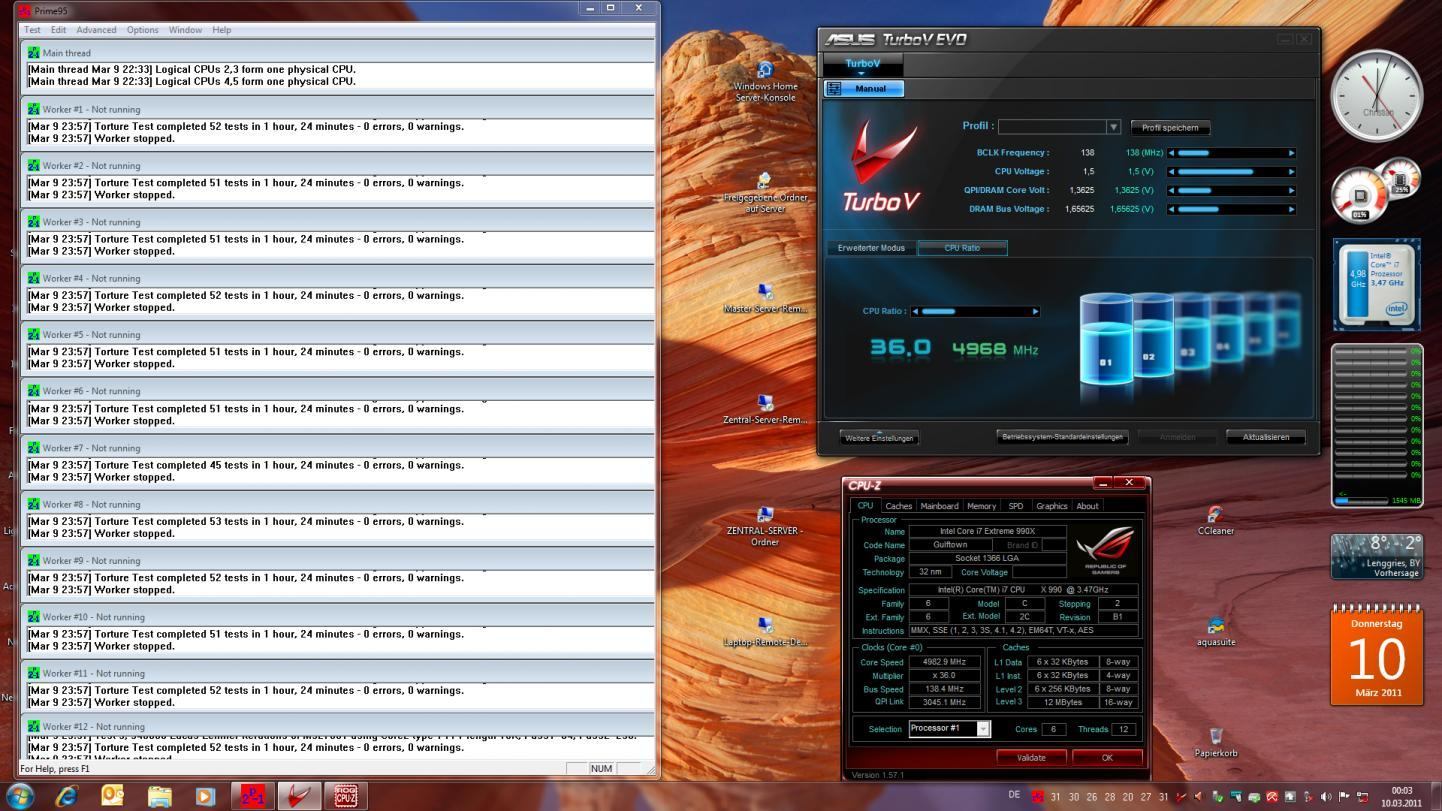
Task: Open the Edit menu in Prime95
Action: tap(58, 30)
